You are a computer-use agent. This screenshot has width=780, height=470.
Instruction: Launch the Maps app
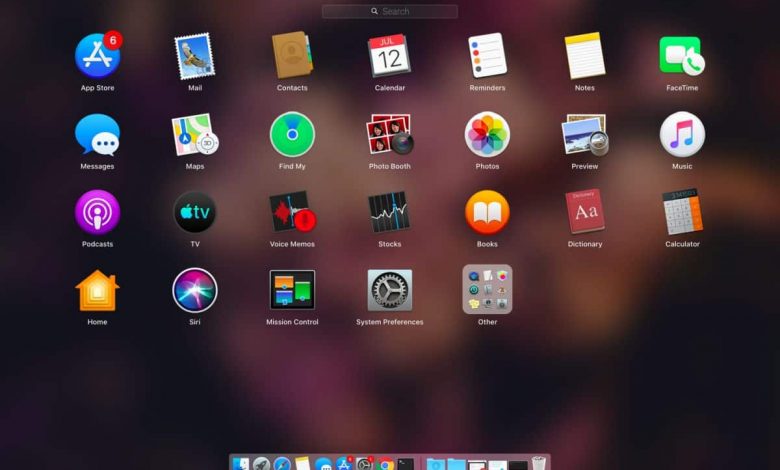(x=195, y=134)
